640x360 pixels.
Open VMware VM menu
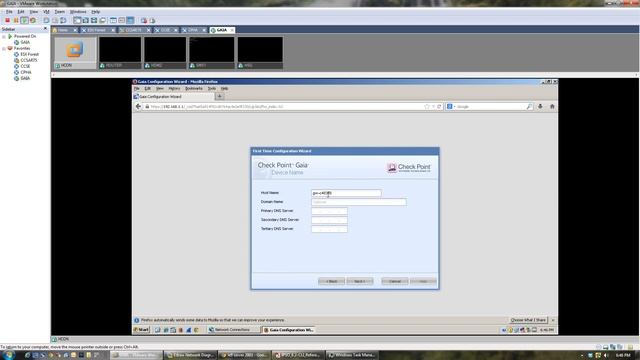46,12
